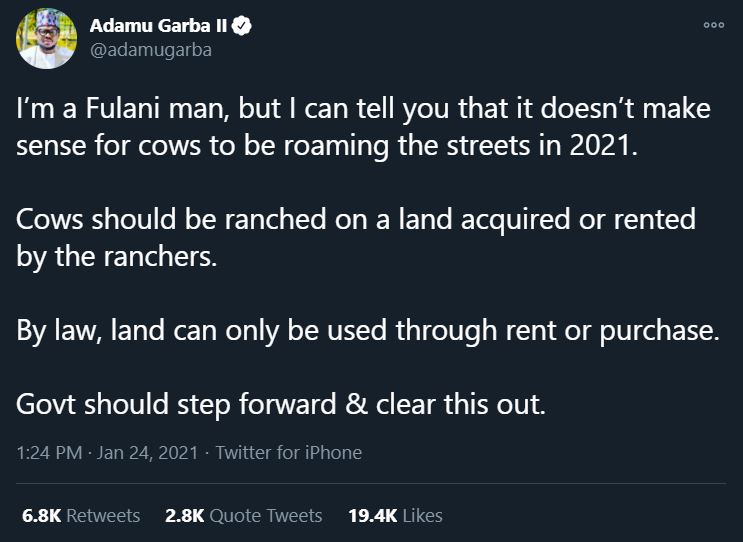Click the "by the ranchers." text line
This screenshot has height=542, width=743.
pyautogui.click(x=117, y=257)
